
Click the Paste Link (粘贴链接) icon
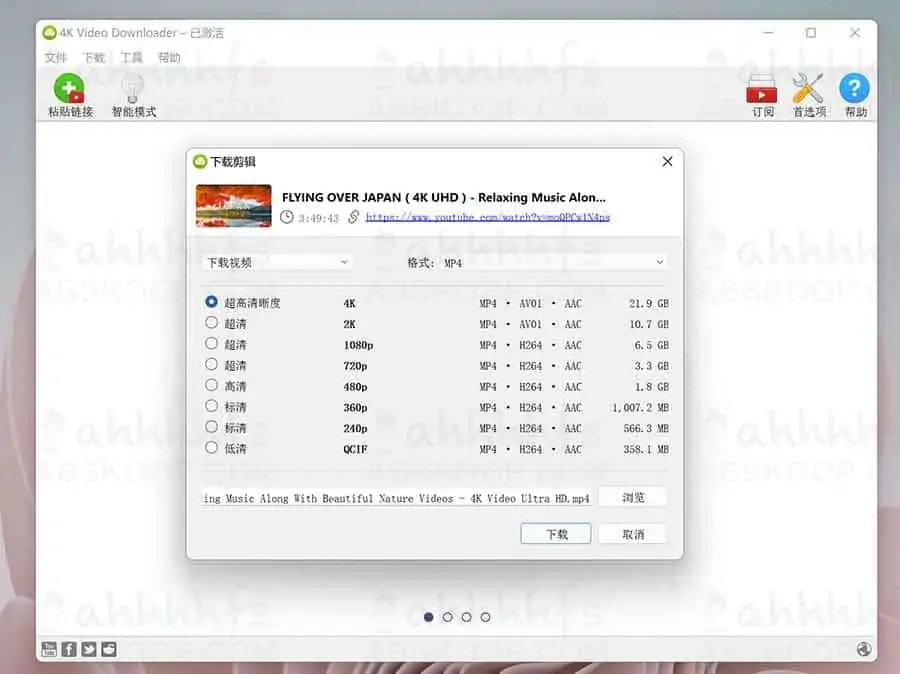[x=69, y=88]
